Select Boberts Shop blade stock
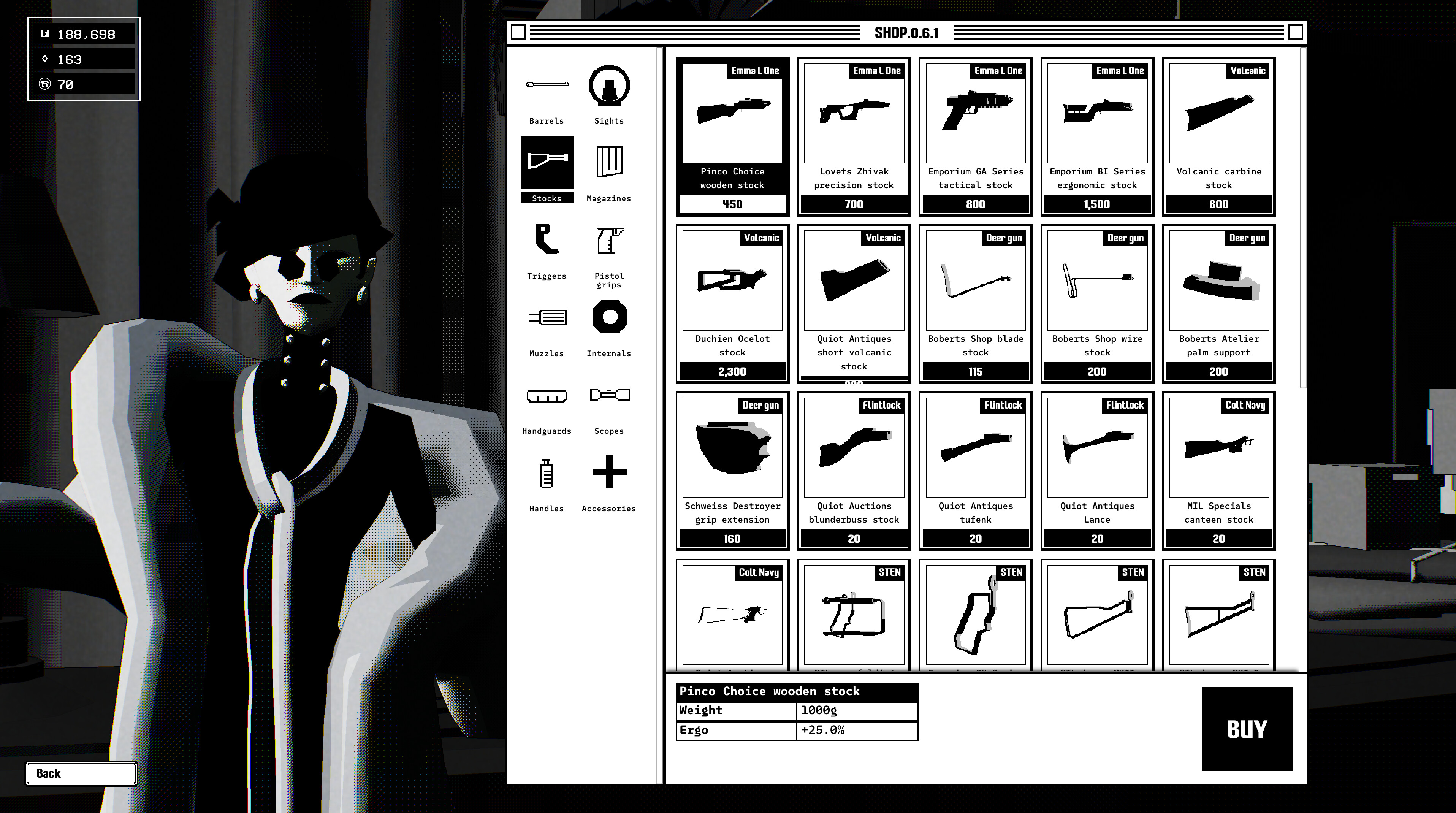This screenshot has height=813, width=1456. coord(975,304)
